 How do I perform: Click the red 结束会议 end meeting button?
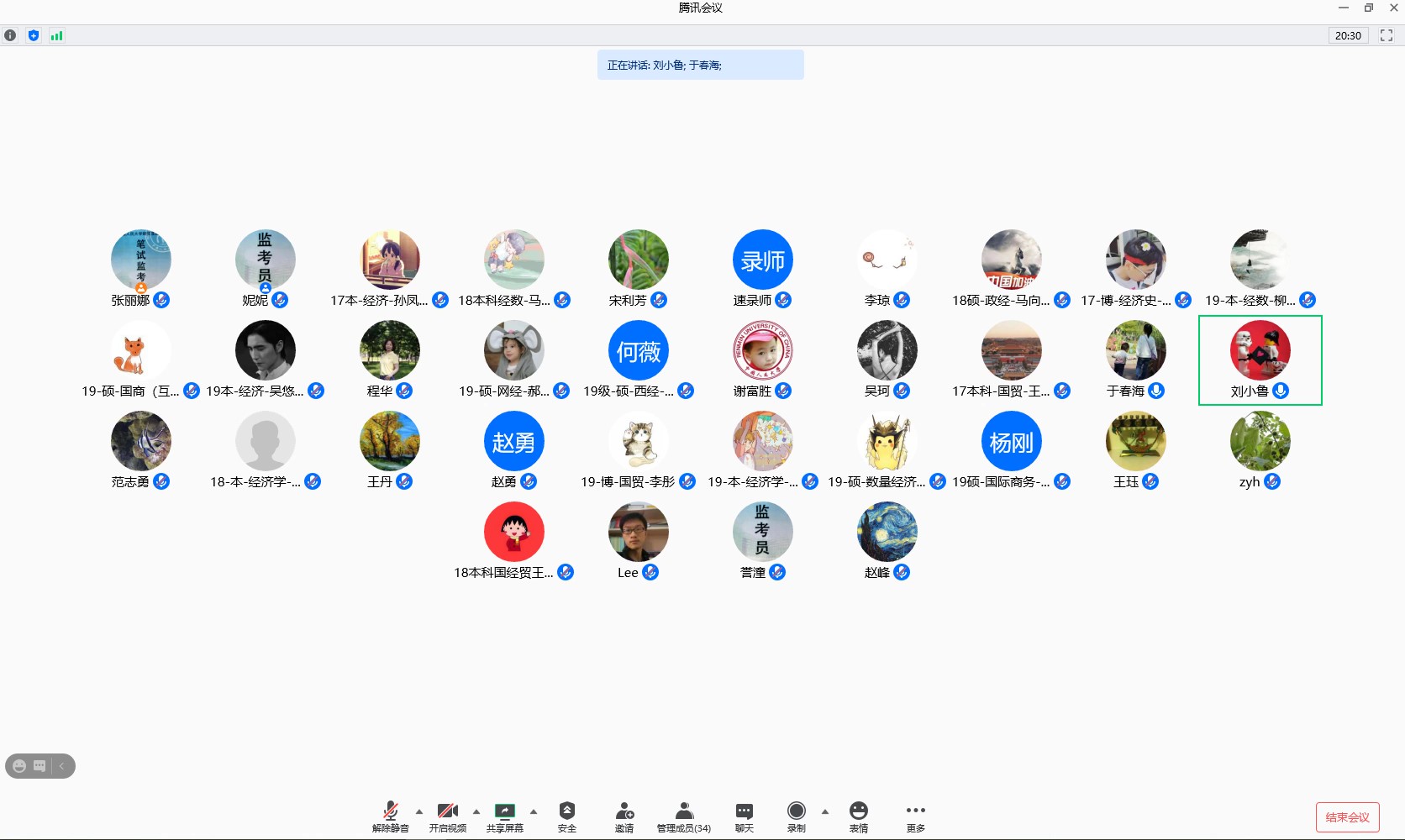coord(1347,817)
